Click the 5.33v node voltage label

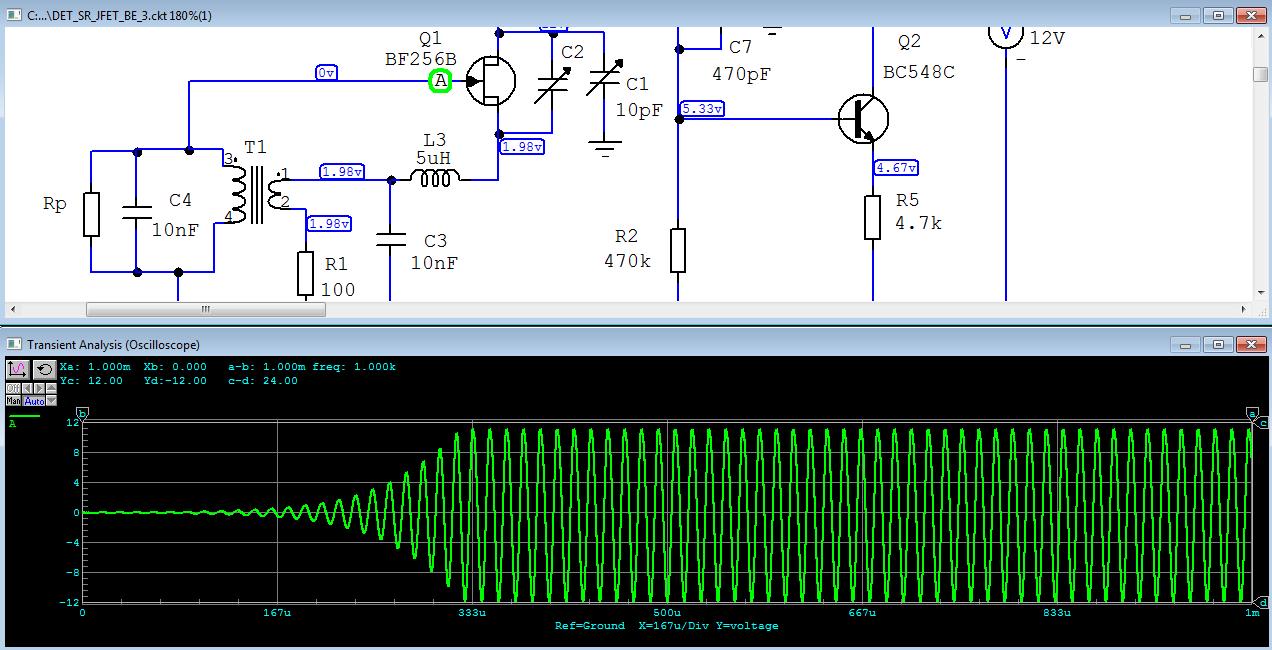click(703, 108)
